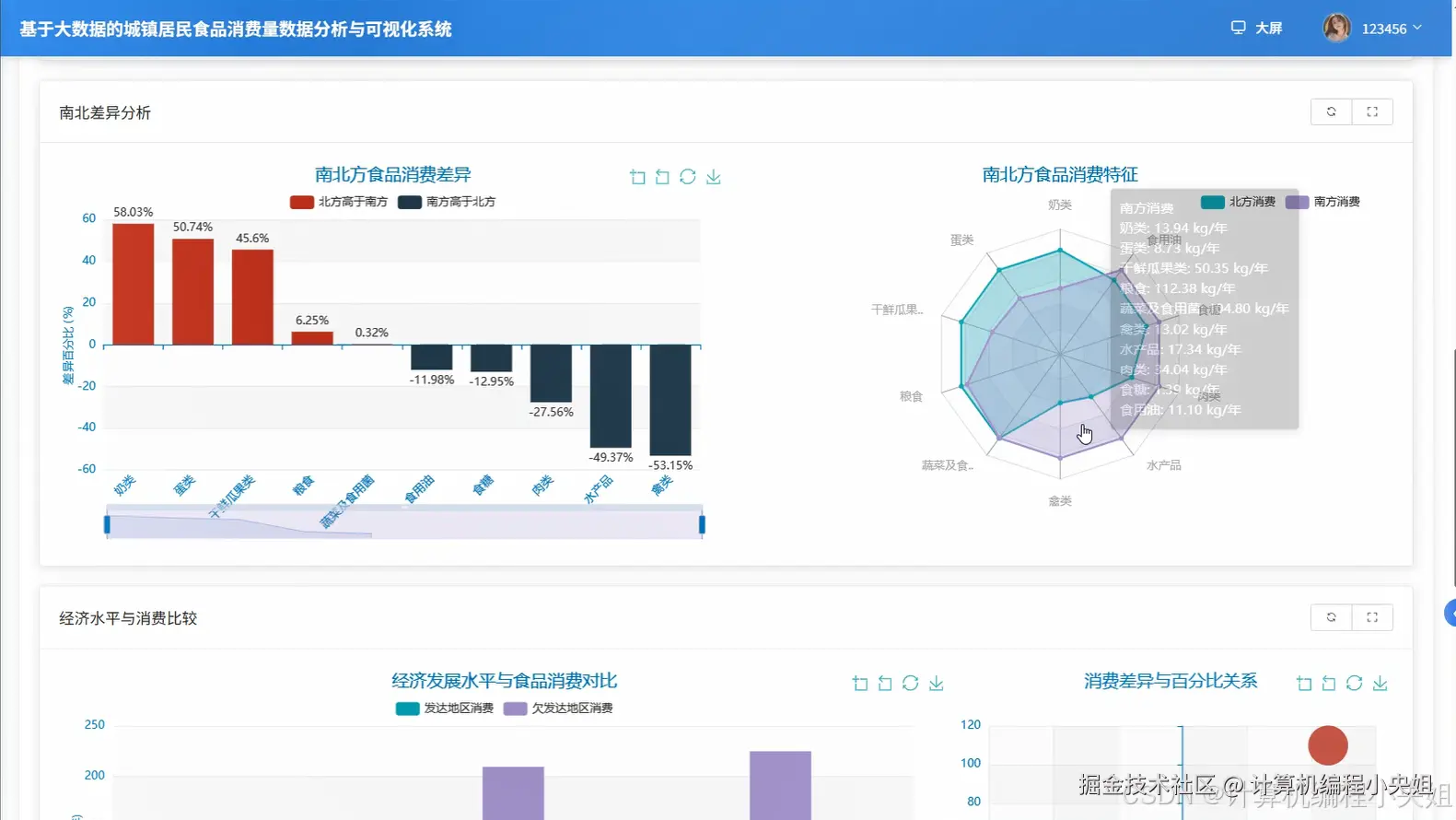Click the system title 基于大数据的城镇居民食品消费量数据分析与可视化系统
Screen dimensions: 1456x820
click(x=236, y=29)
